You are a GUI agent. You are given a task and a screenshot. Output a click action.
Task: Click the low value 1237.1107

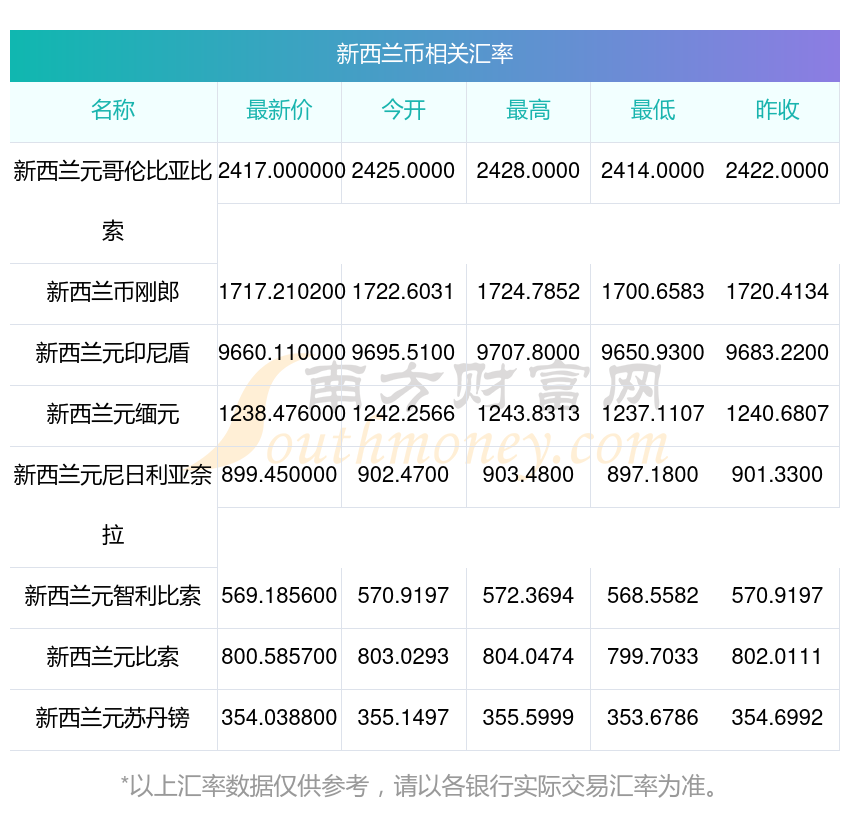coord(653,414)
